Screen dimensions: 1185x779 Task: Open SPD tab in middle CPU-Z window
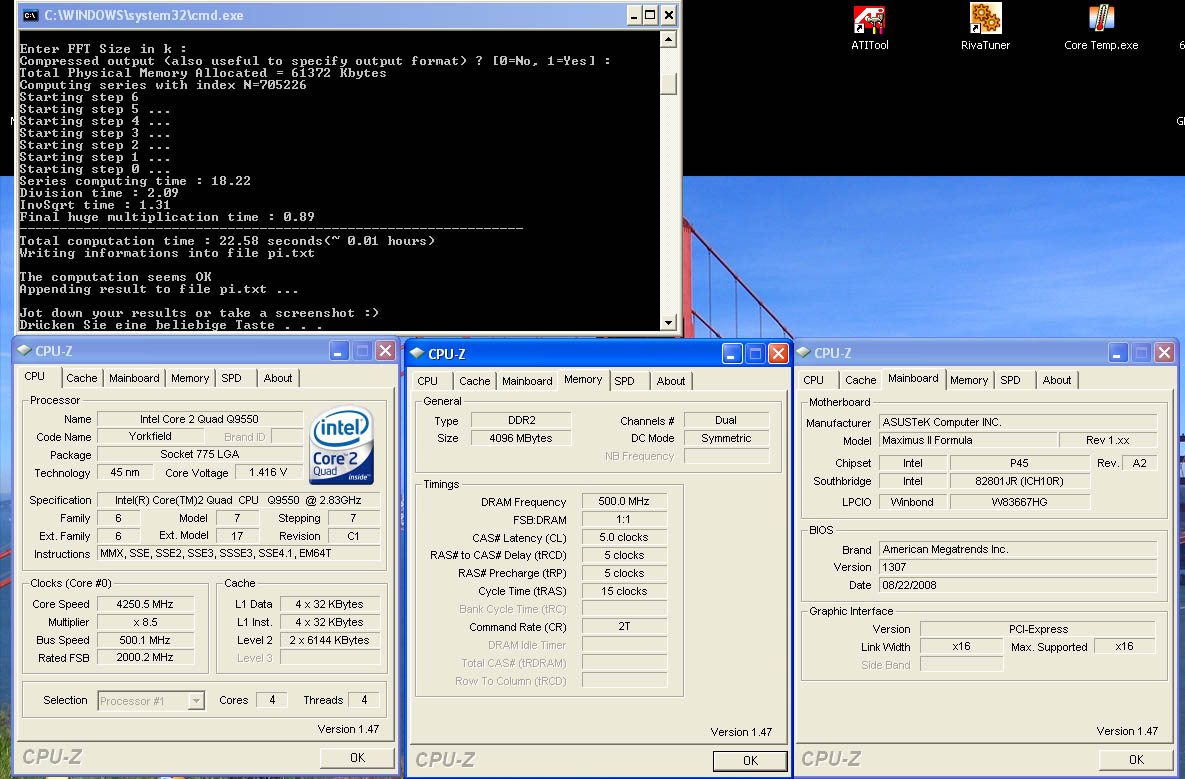624,381
